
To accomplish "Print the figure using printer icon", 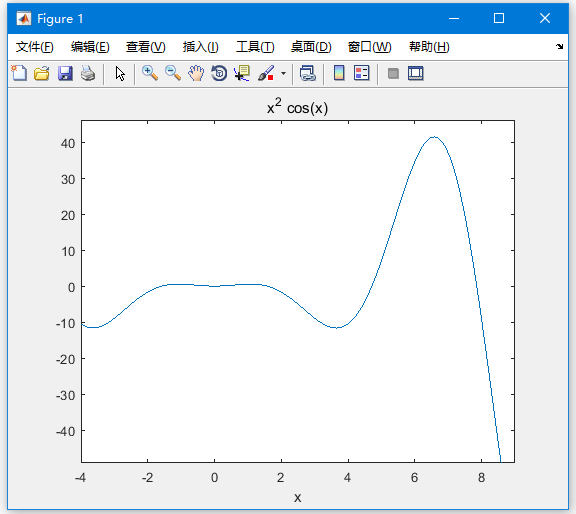I will coord(88,73).
